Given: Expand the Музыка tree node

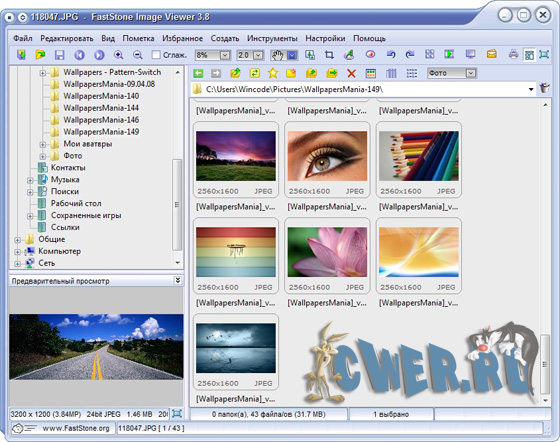Looking at the screenshot, I should [x=30, y=180].
